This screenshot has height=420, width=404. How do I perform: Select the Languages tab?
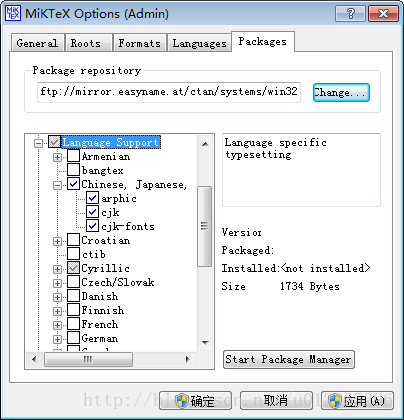199,43
